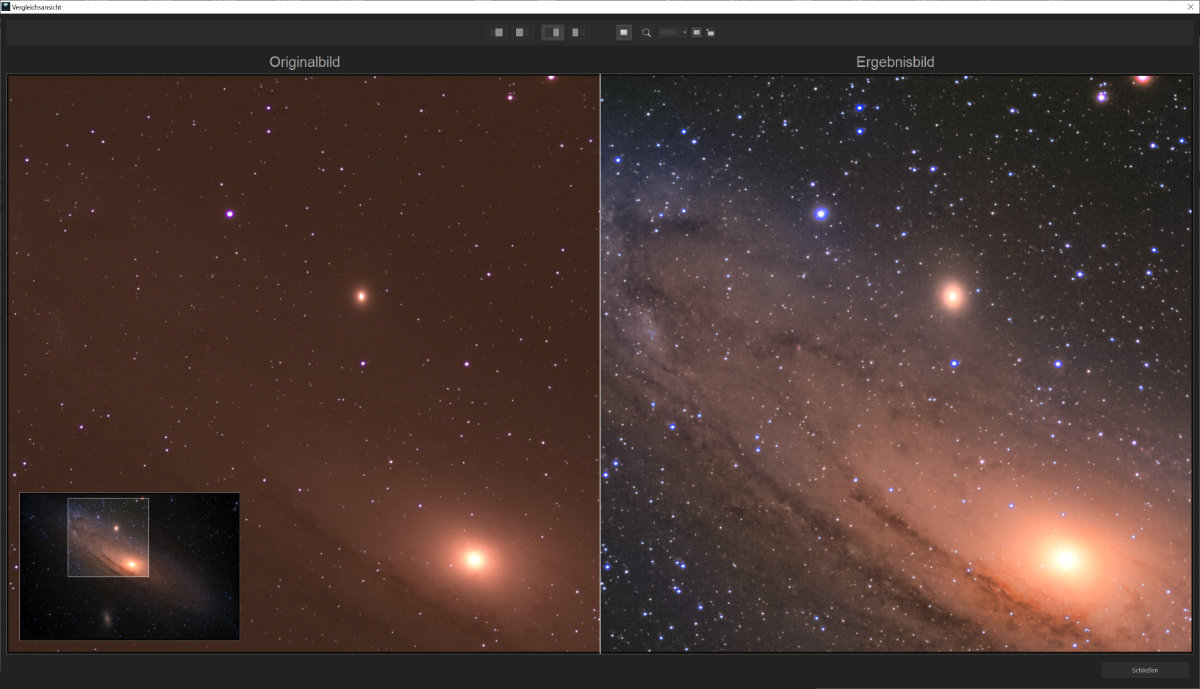Select the second view layout icon

pos(520,32)
